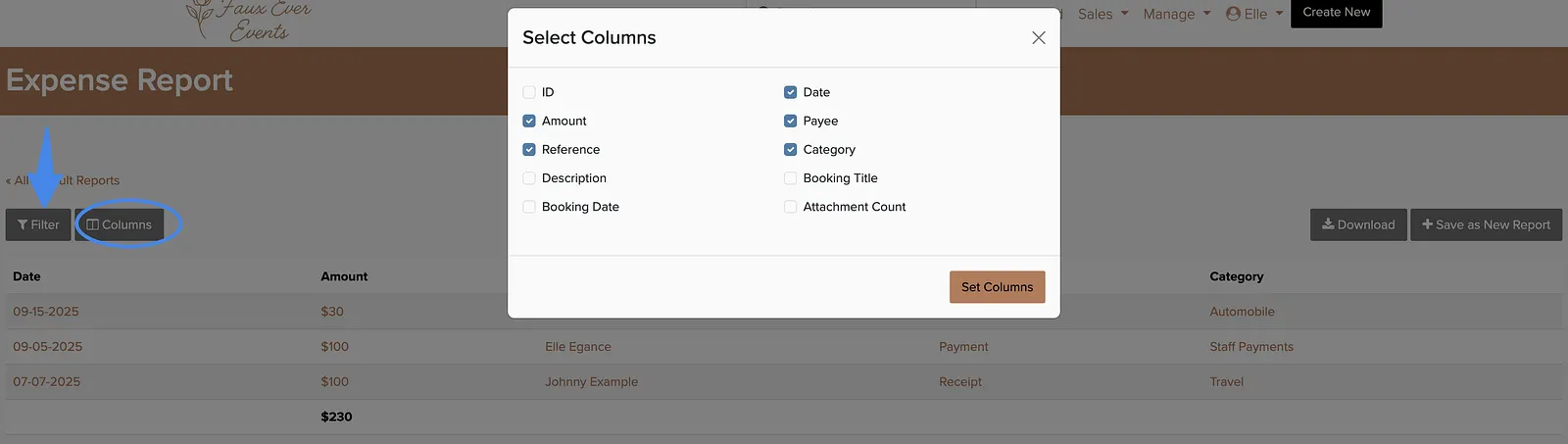Check the Booking Title column
Image resolution: width=1568 pixels, height=444 pixels.
pyautogui.click(x=790, y=178)
